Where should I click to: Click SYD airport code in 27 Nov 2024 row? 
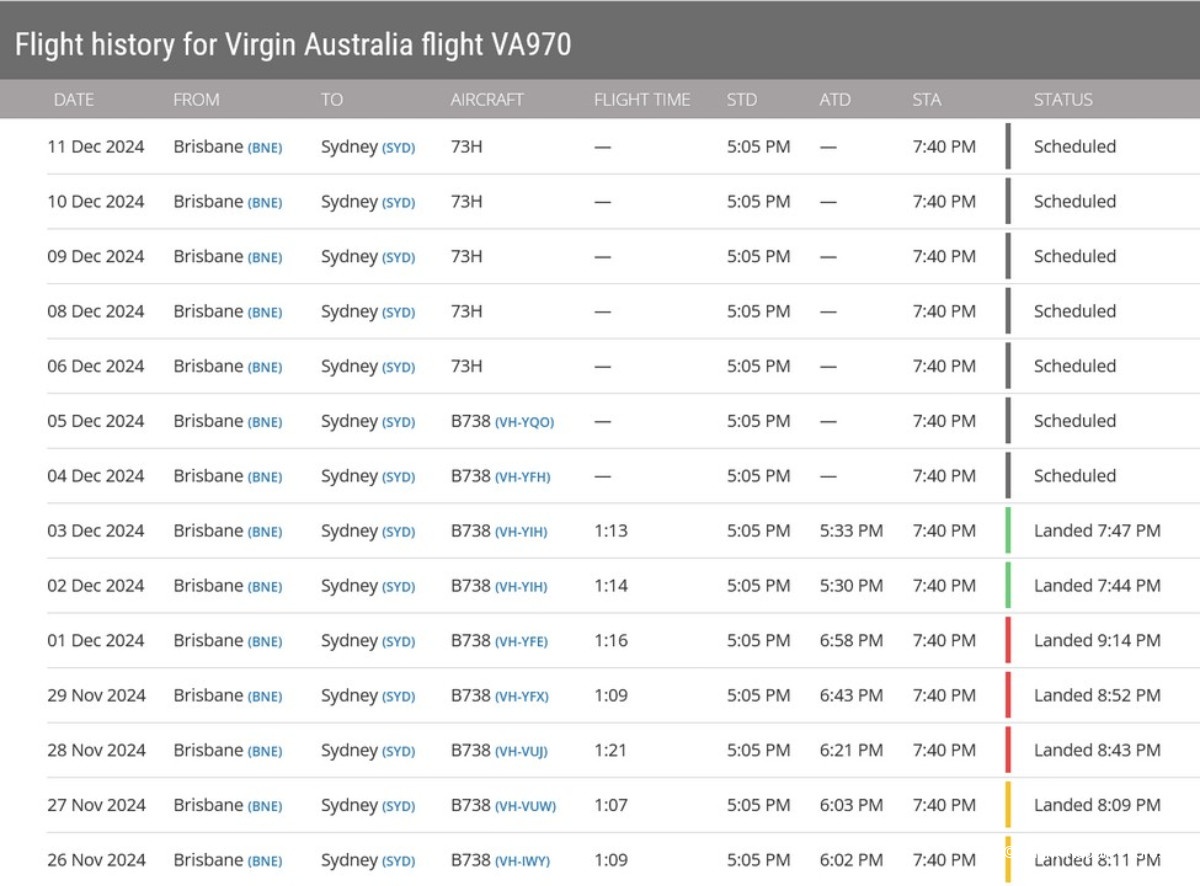click(x=398, y=807)
